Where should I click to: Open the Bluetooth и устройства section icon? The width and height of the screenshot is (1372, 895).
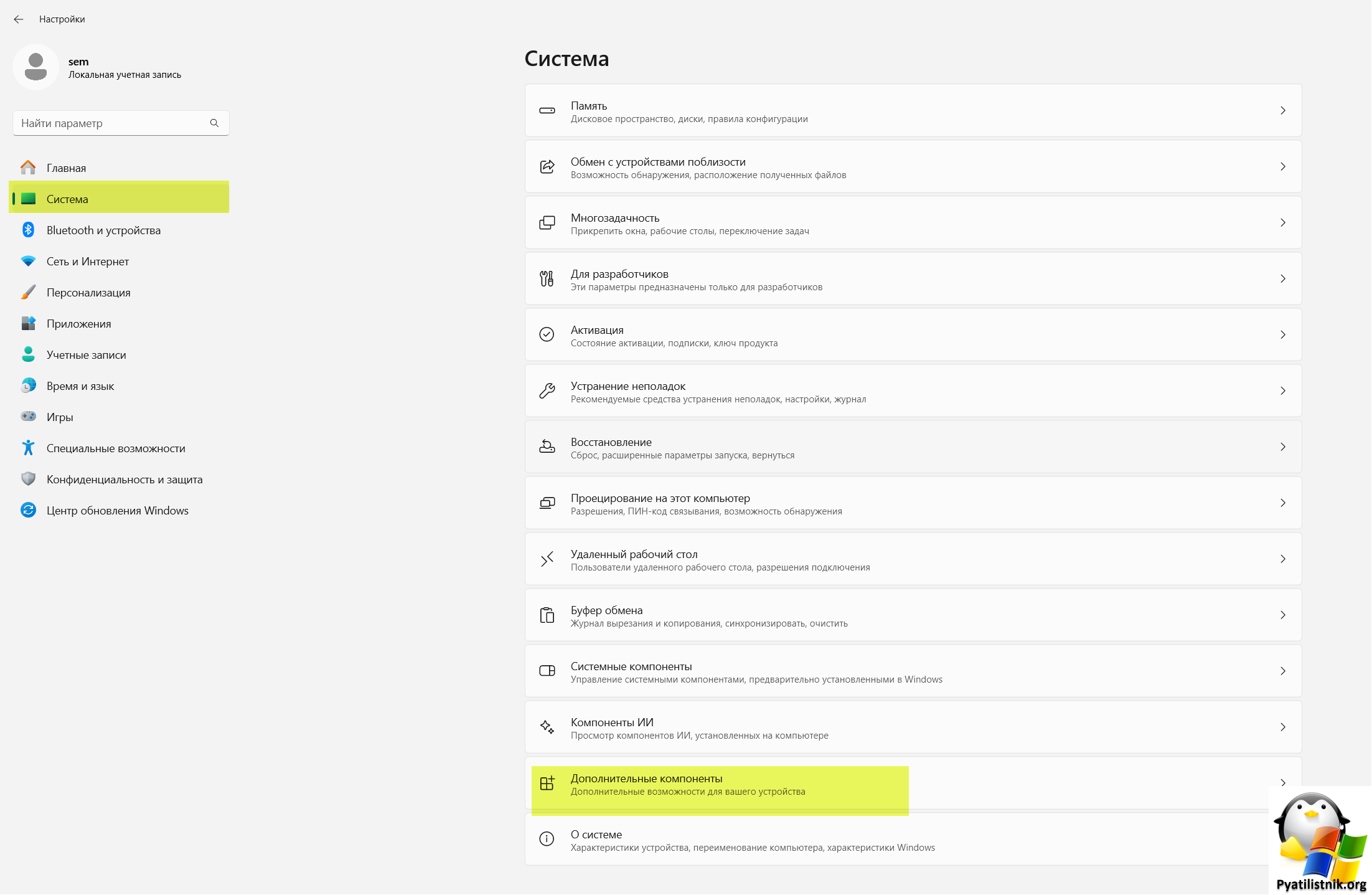[28, 230]
